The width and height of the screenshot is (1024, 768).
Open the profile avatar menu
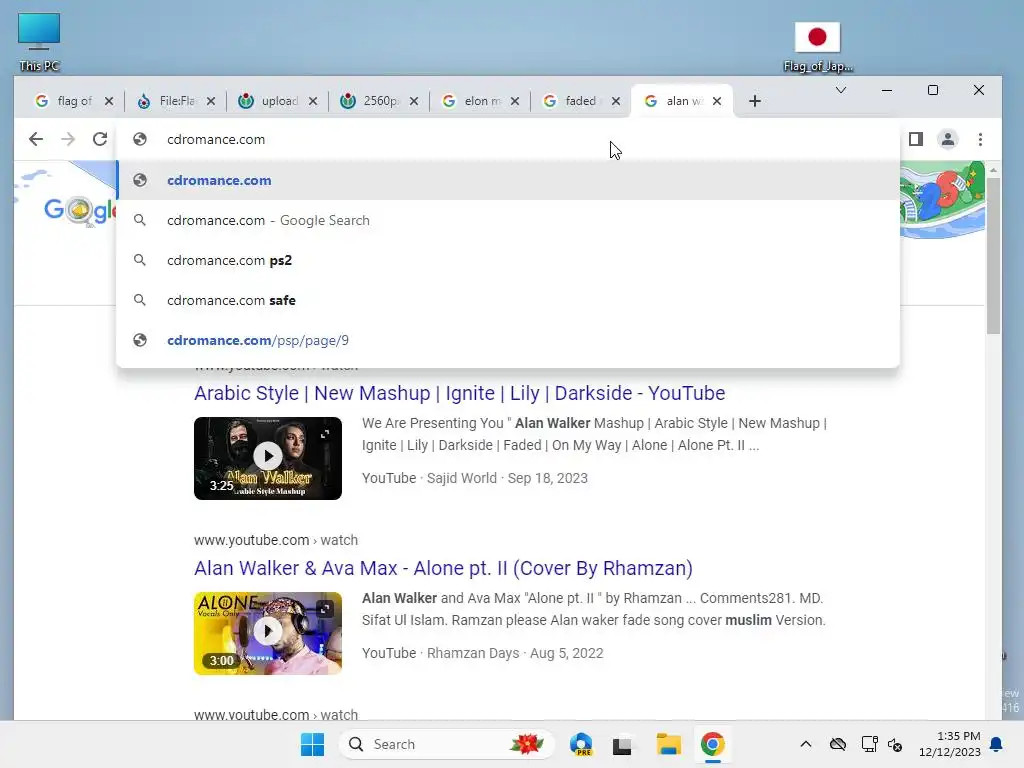(948, 139)
